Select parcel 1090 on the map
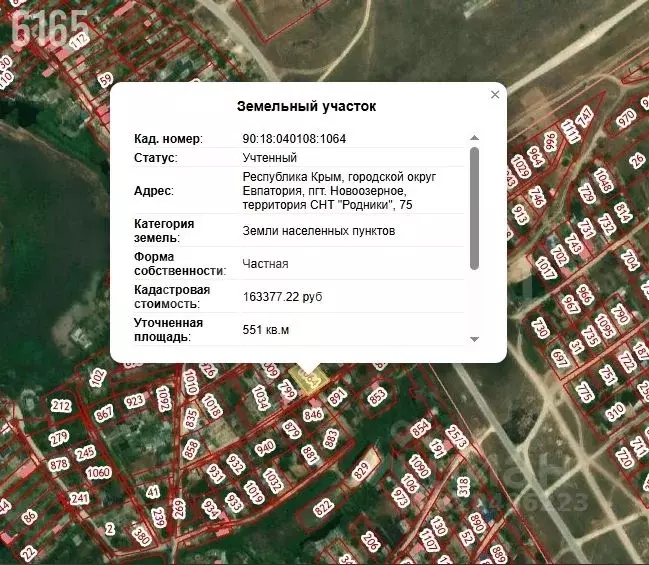The width and height of the screenshot is (649, 565). tap(419, 467)
